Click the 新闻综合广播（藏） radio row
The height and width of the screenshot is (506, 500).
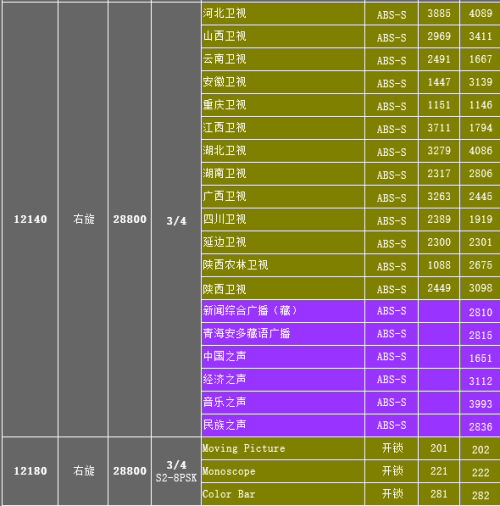pyautogui.click(x=351, y=311)
